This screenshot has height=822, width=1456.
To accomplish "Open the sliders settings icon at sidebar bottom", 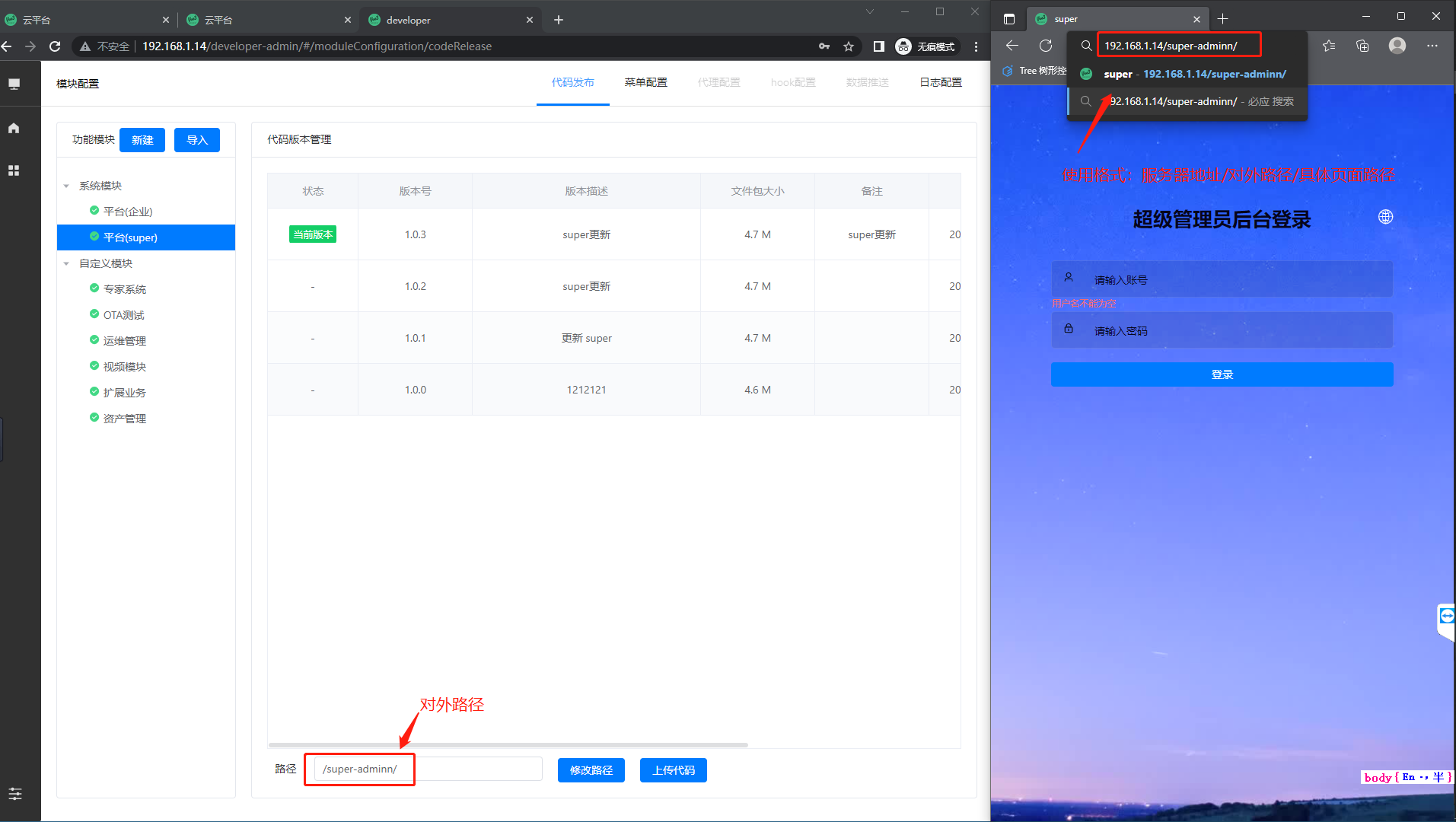I will click(x=15, y=794).
